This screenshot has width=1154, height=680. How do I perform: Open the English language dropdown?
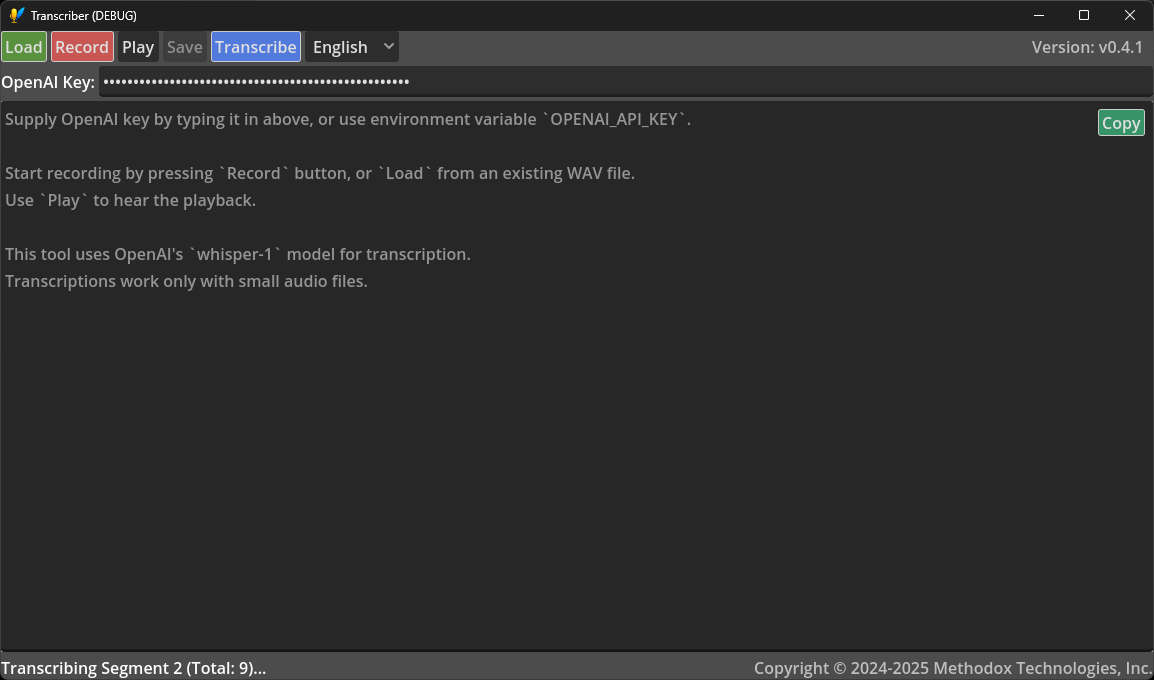pos(353,47)
